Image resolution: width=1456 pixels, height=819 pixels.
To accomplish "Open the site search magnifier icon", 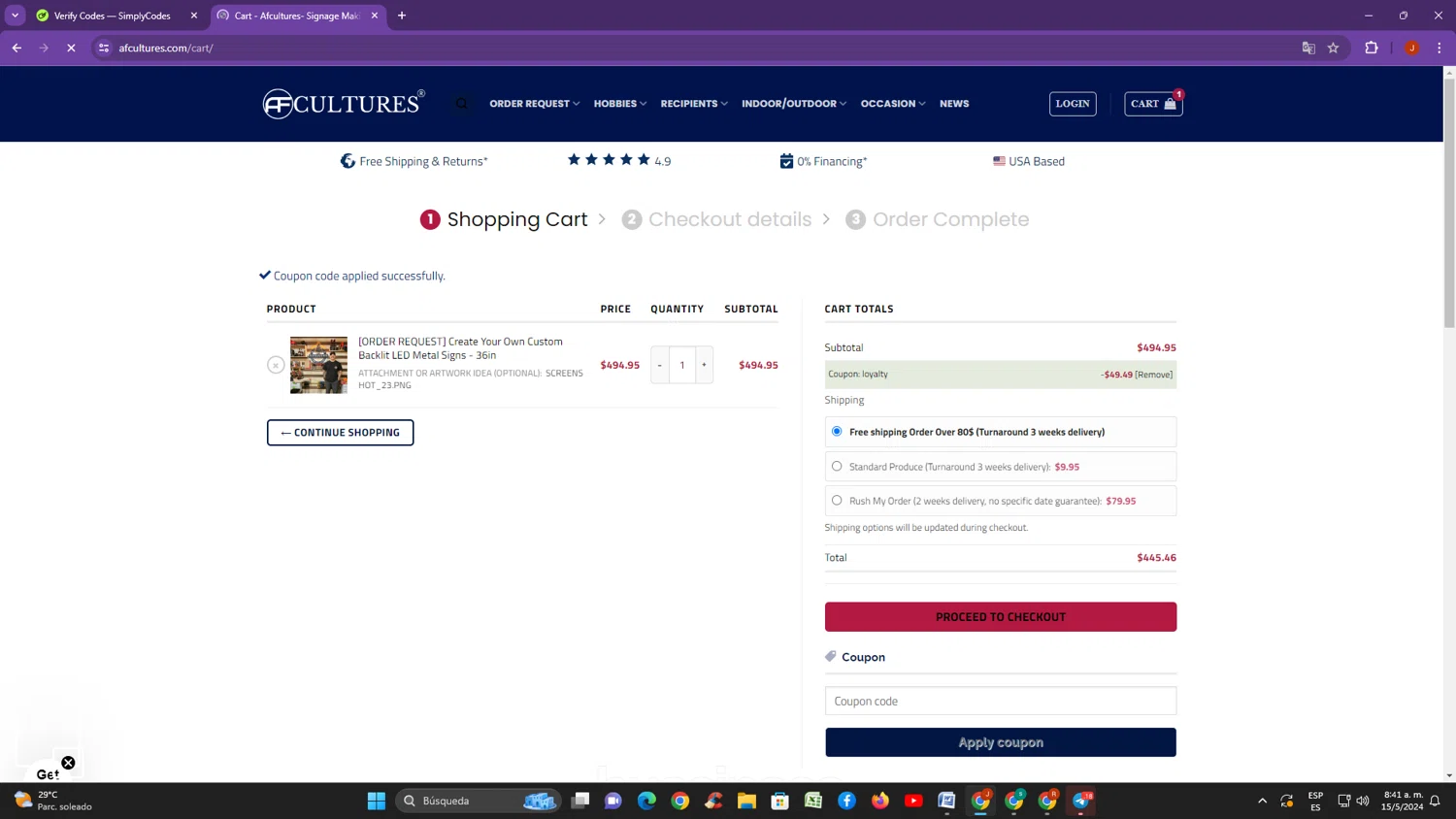I will (x=462, y=104).
